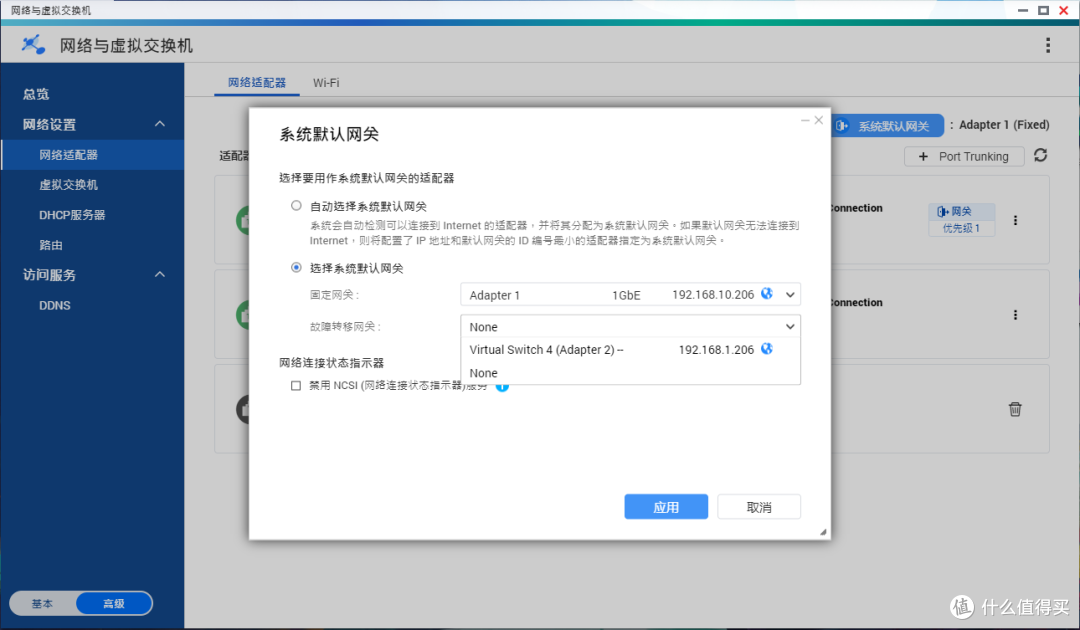Switch to 网络适配器 tab
1080x630 pixels.
[x=256, y=83]
